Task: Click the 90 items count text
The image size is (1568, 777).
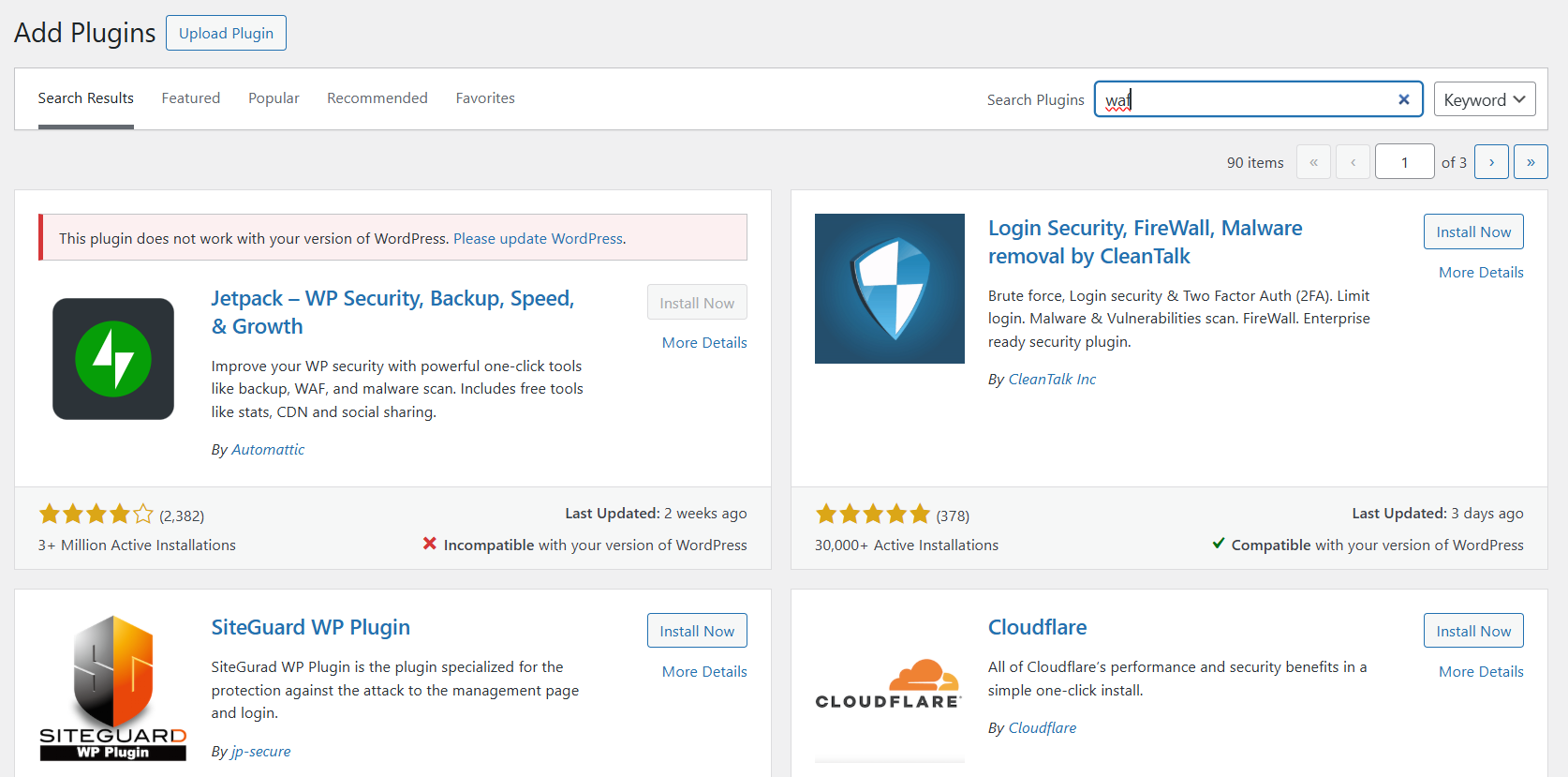Action: pos(1255,163)
